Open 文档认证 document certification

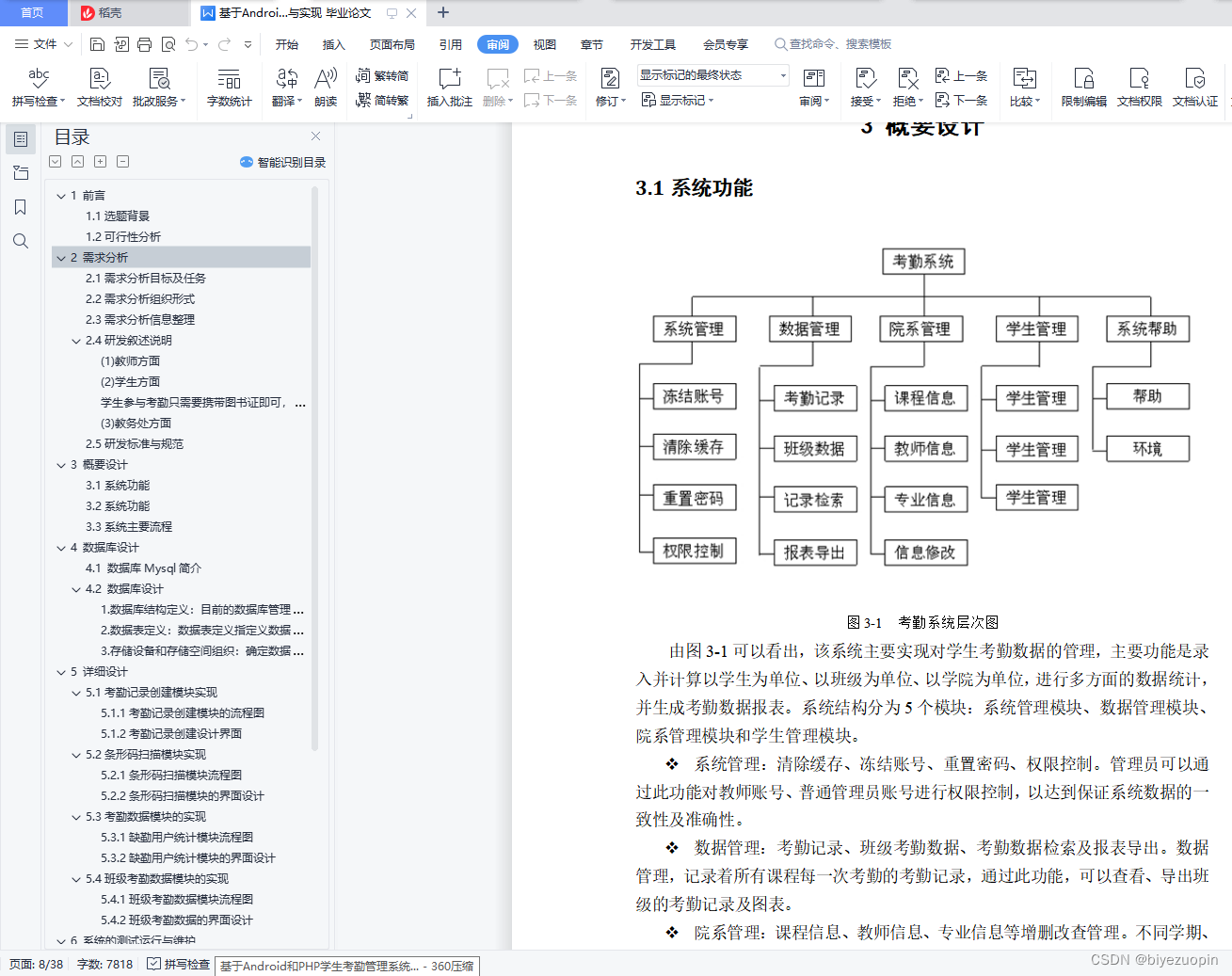point(1195,87)
